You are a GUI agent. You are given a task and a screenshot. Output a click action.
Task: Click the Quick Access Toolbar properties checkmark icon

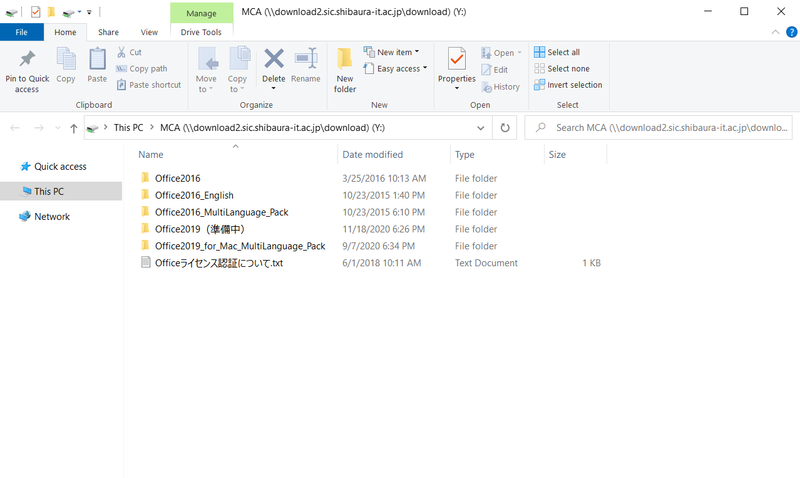pos(36,12)
